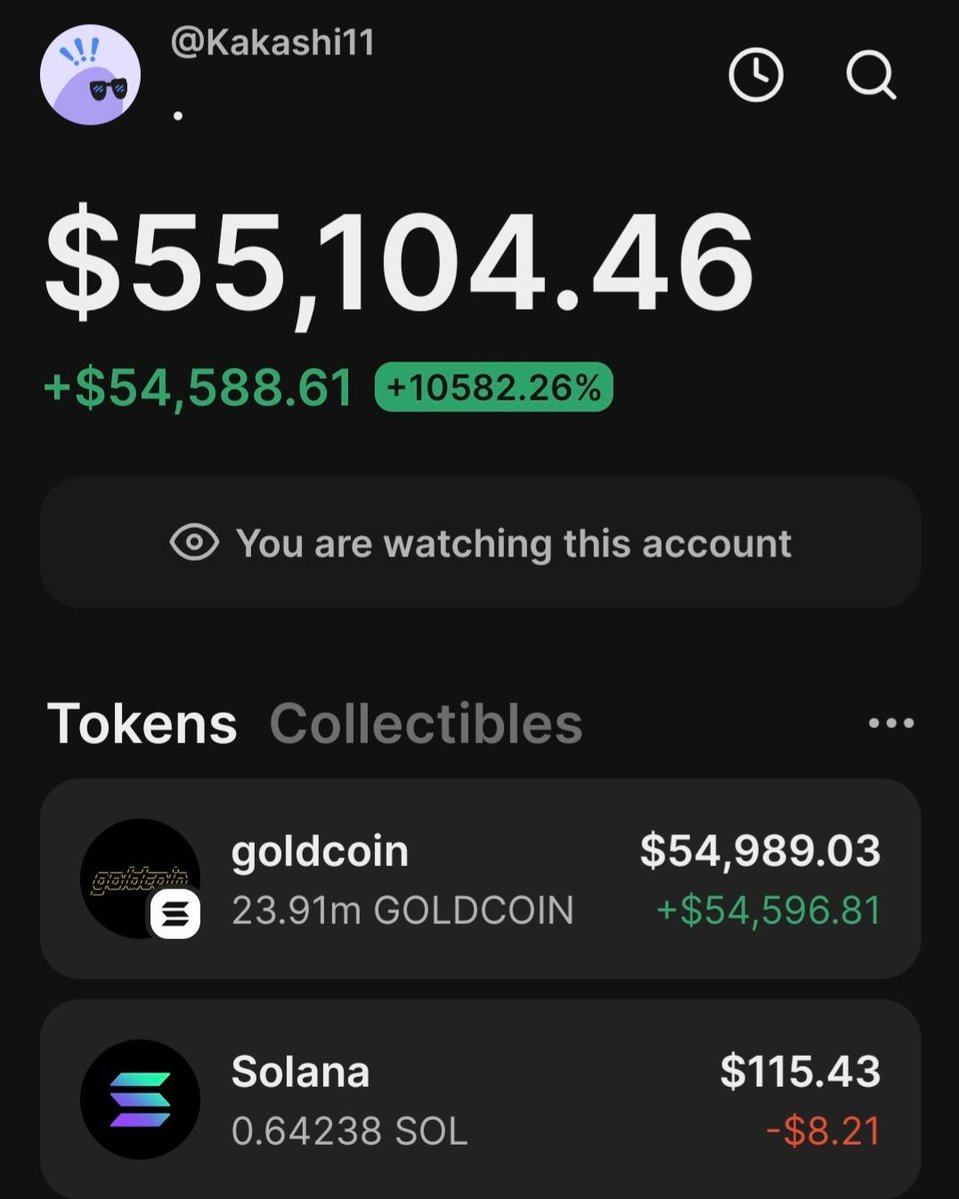Switch to the Tokens tab

[142, 724]
